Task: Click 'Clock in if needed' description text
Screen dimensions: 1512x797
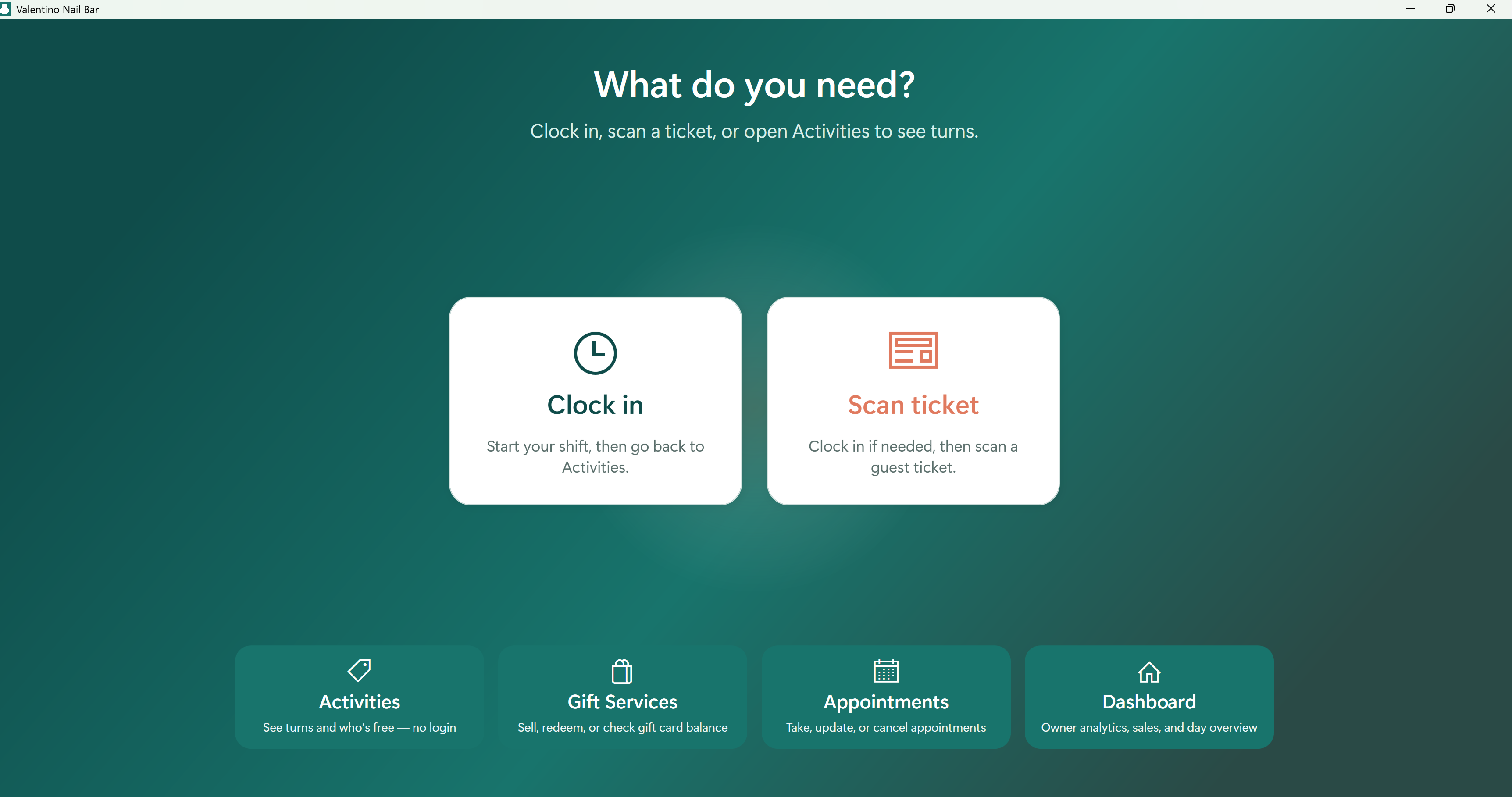Action: pos(913,457)
